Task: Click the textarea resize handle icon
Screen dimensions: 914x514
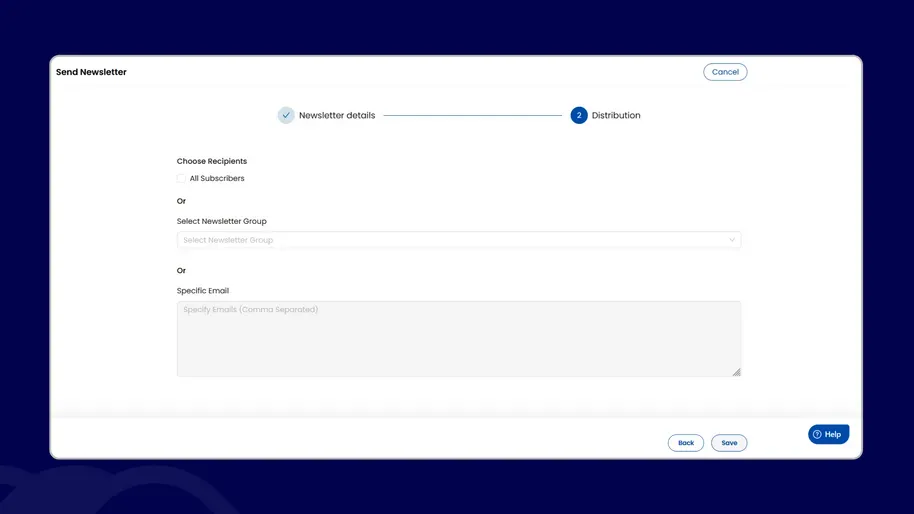Action: [x=736, y=371]
